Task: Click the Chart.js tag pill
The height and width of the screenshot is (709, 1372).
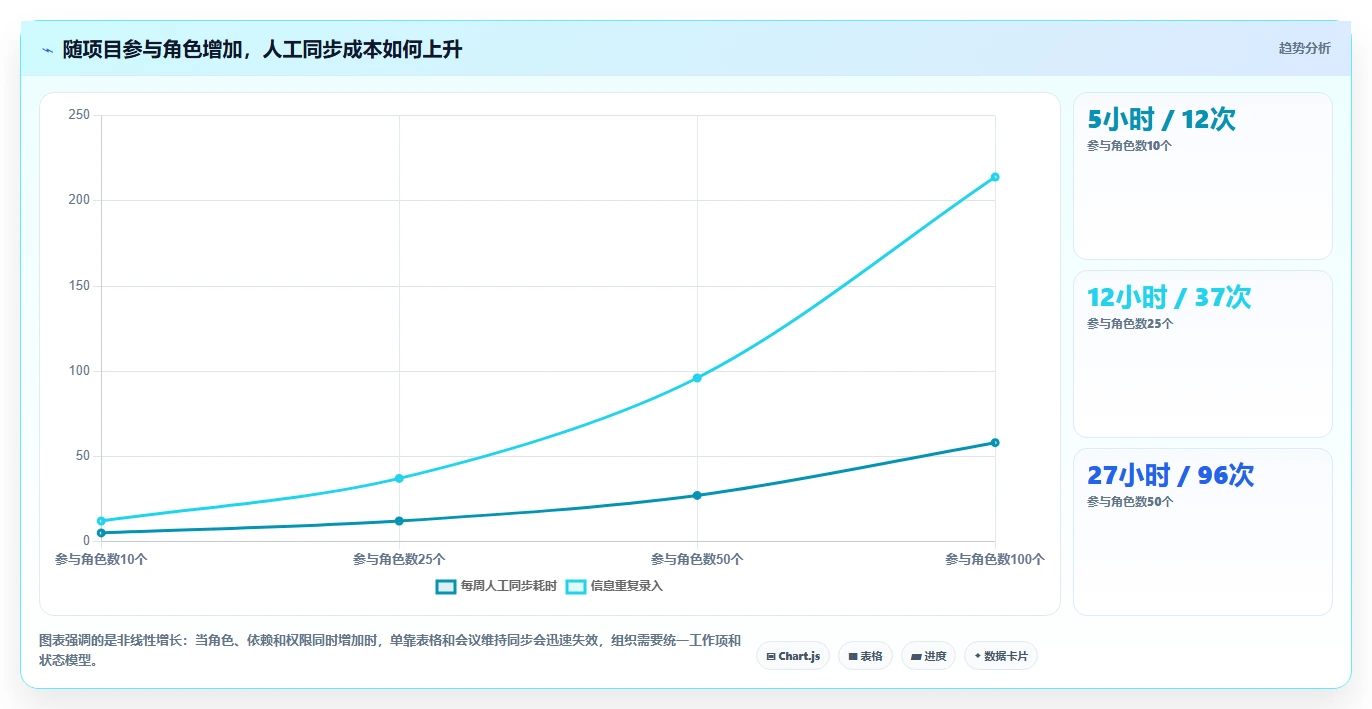Action: pos(793,656)
